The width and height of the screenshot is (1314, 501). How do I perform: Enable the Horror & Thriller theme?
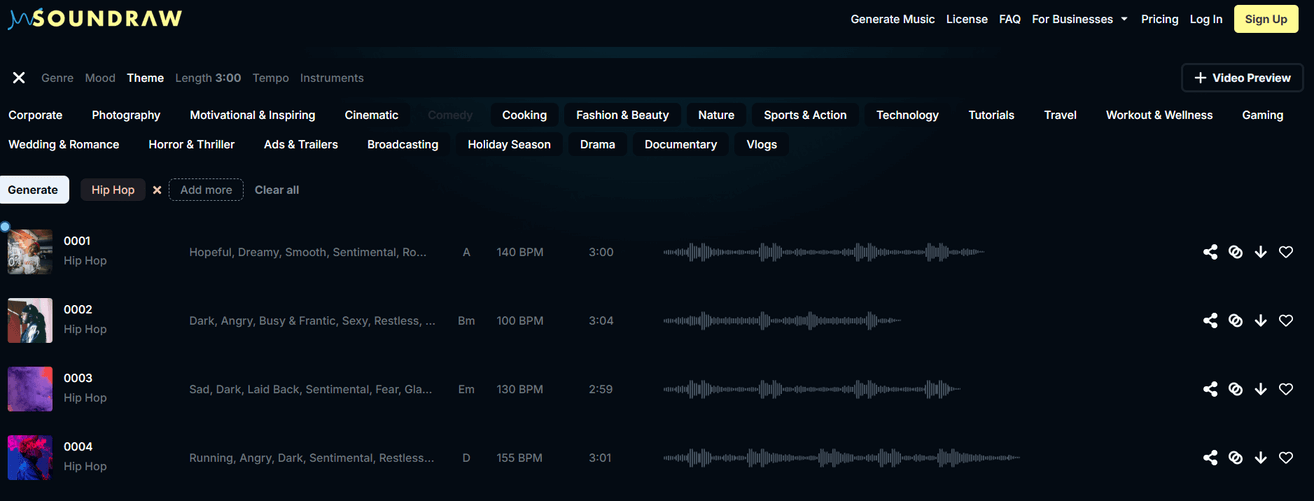(191, 145)
